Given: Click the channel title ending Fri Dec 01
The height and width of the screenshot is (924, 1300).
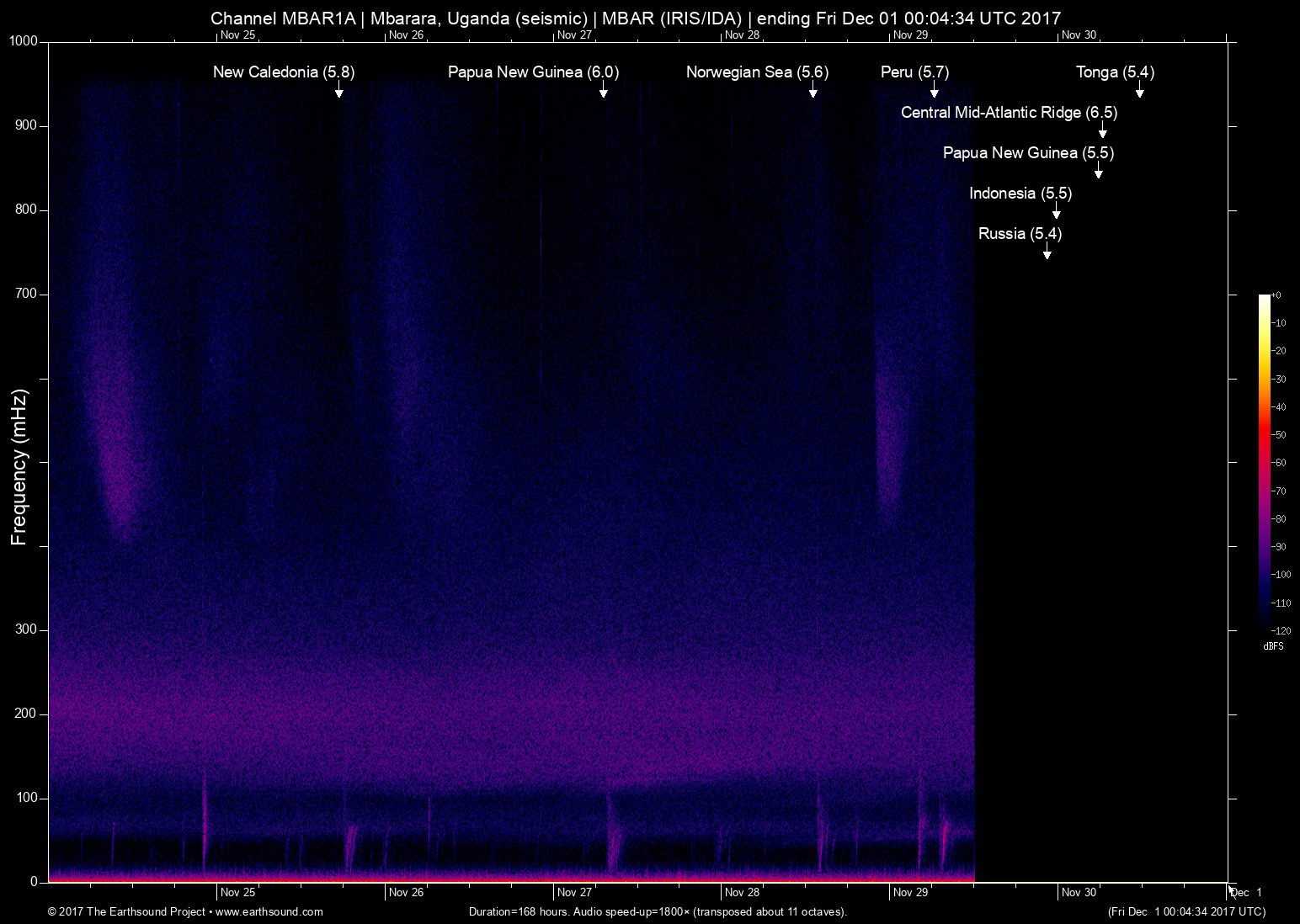Looking at the screenshot, I should point(636,18).
